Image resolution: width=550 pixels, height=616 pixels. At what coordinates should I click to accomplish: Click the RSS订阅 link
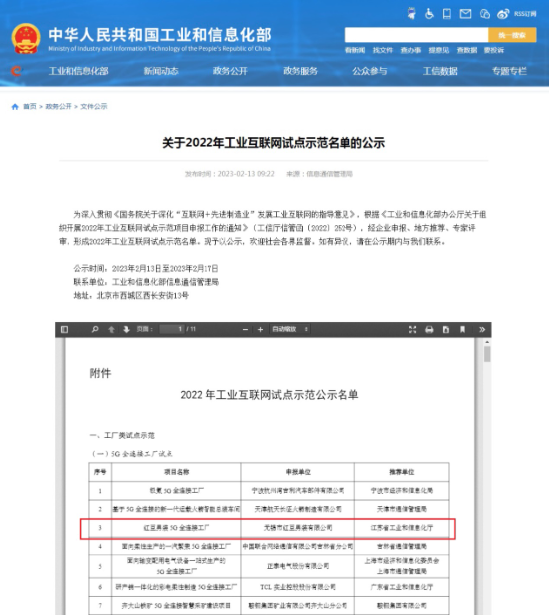pyautogui.click(x=525, y=14)
